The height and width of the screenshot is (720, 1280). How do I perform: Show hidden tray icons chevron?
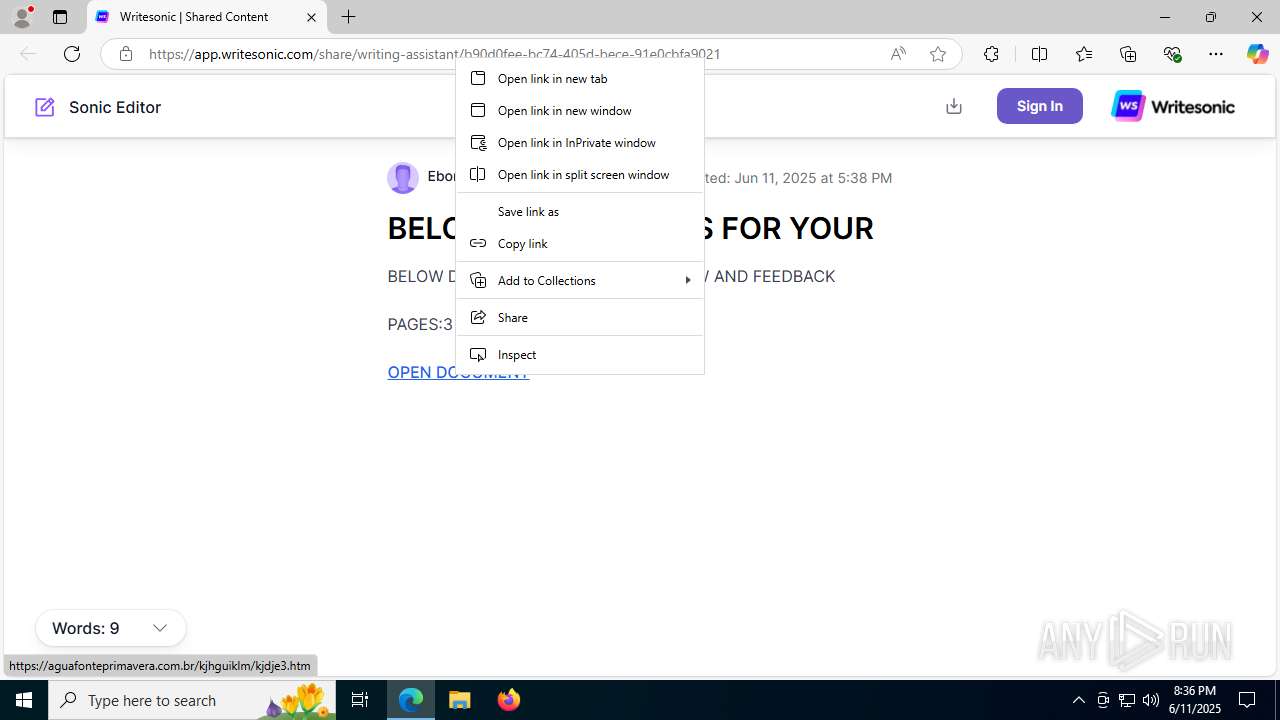coord(1079,700)
